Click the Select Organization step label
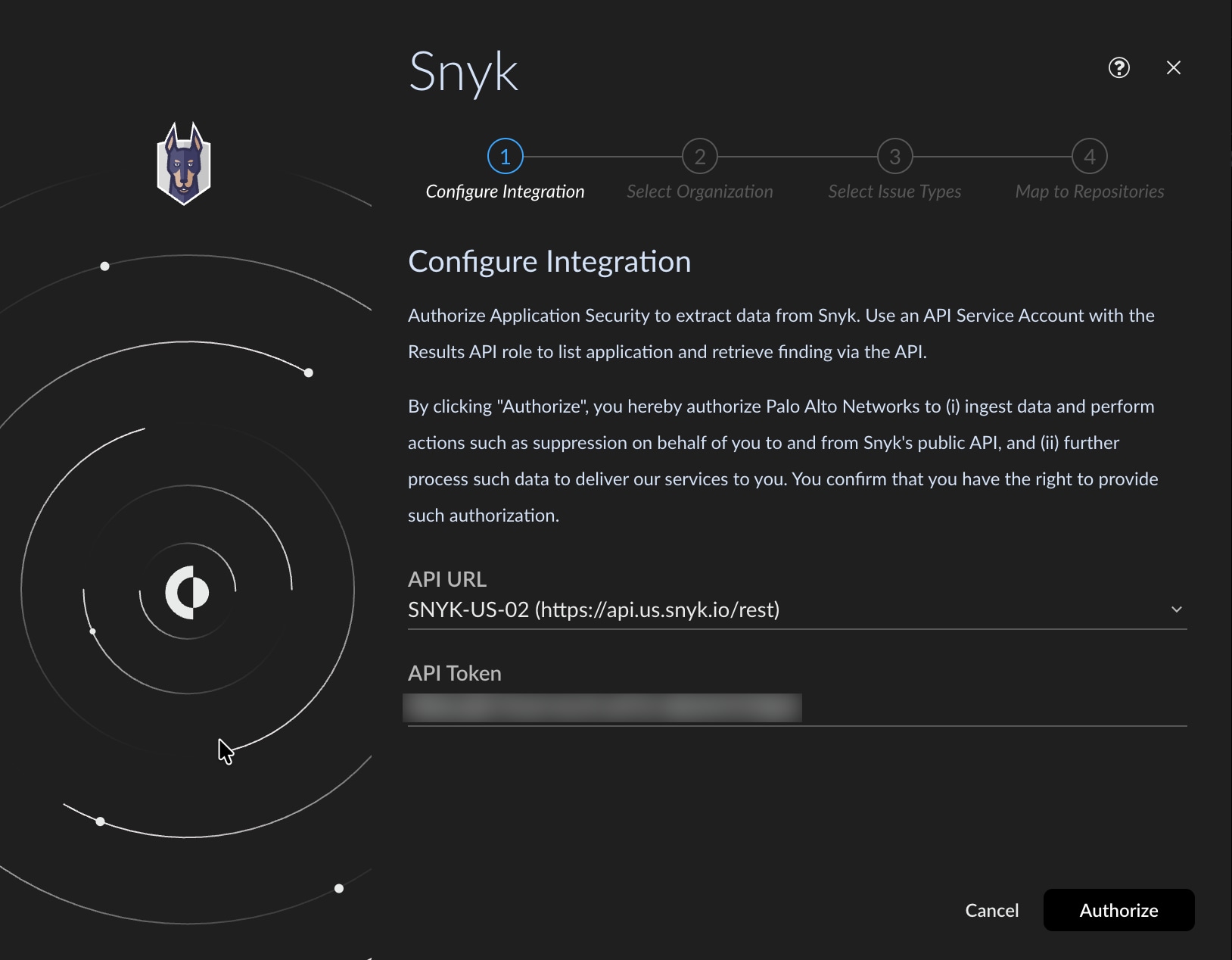The width and height of the screenshot is (1232, 960). (700, 192)
